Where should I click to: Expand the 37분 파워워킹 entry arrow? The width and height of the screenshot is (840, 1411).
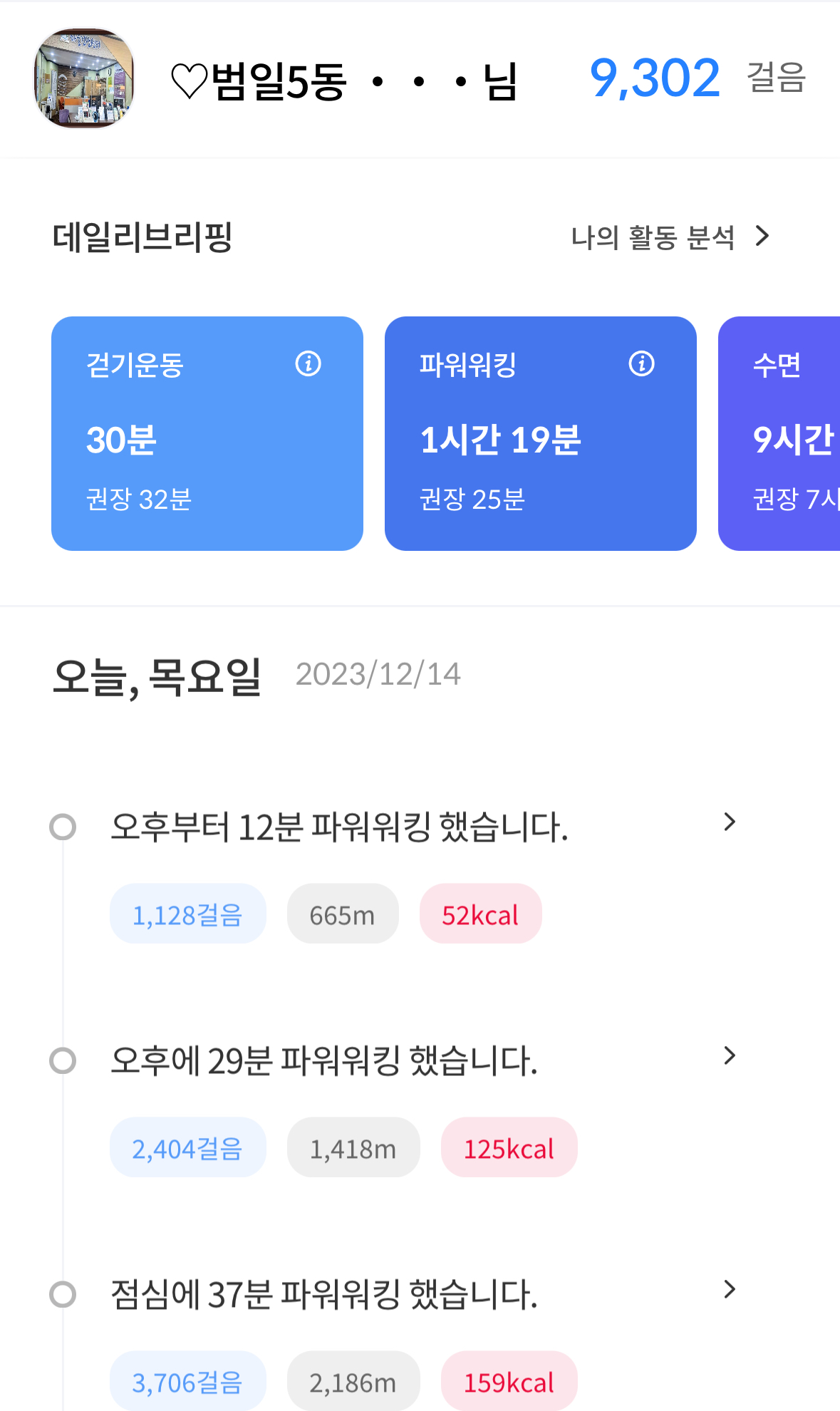729,1289
